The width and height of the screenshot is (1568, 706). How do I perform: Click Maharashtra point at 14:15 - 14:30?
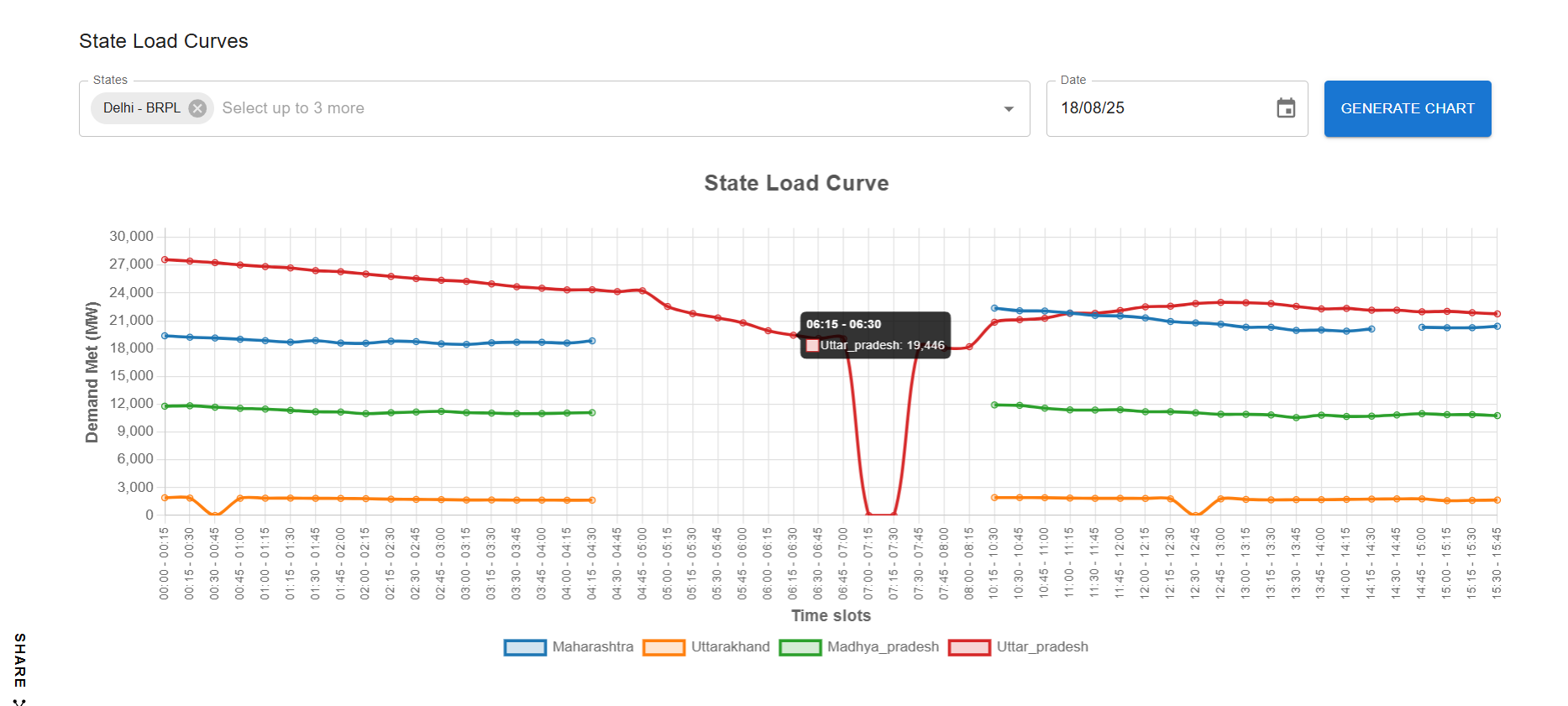1371,329
